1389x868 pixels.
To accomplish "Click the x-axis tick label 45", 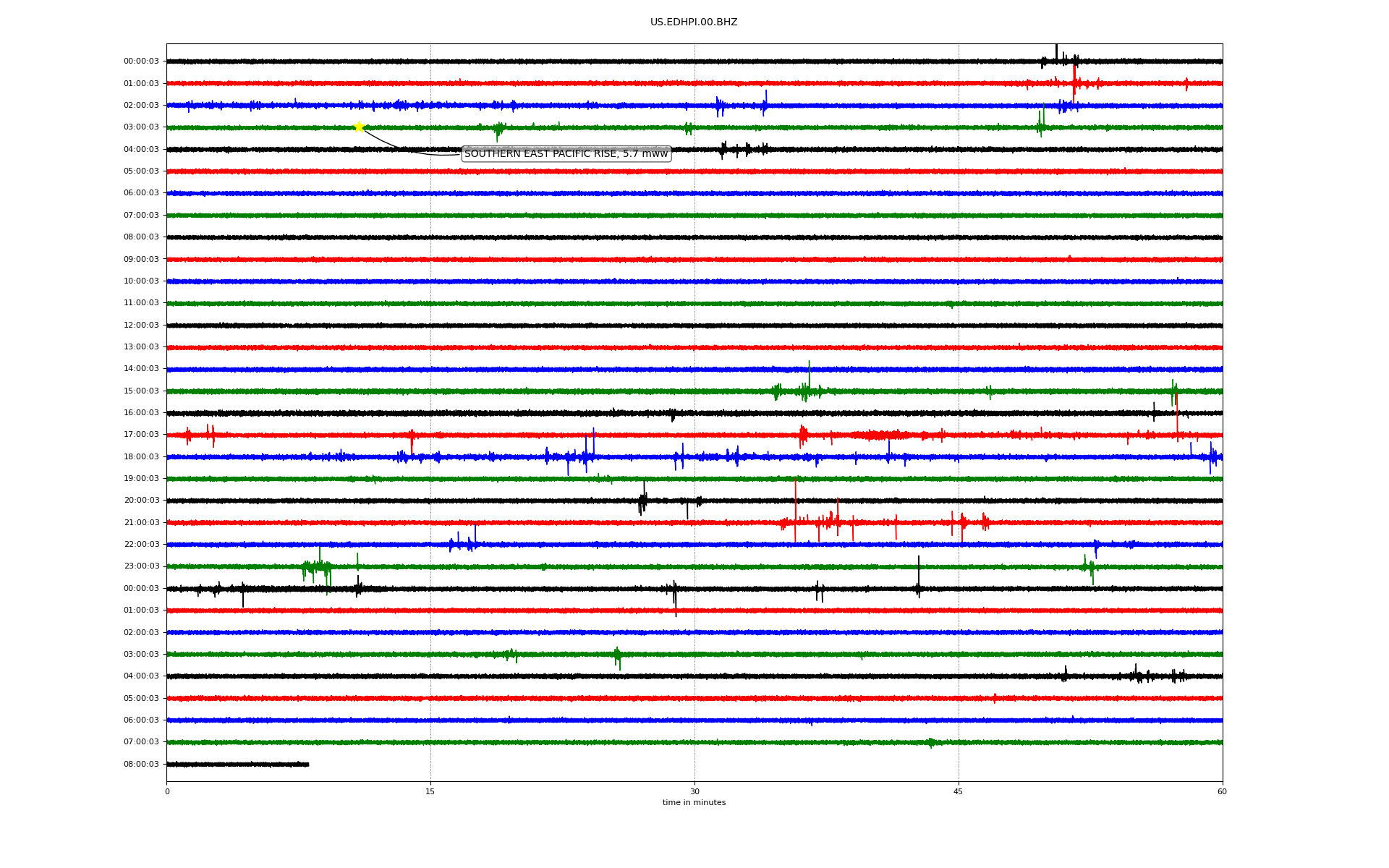I will (x=959, y=791).
